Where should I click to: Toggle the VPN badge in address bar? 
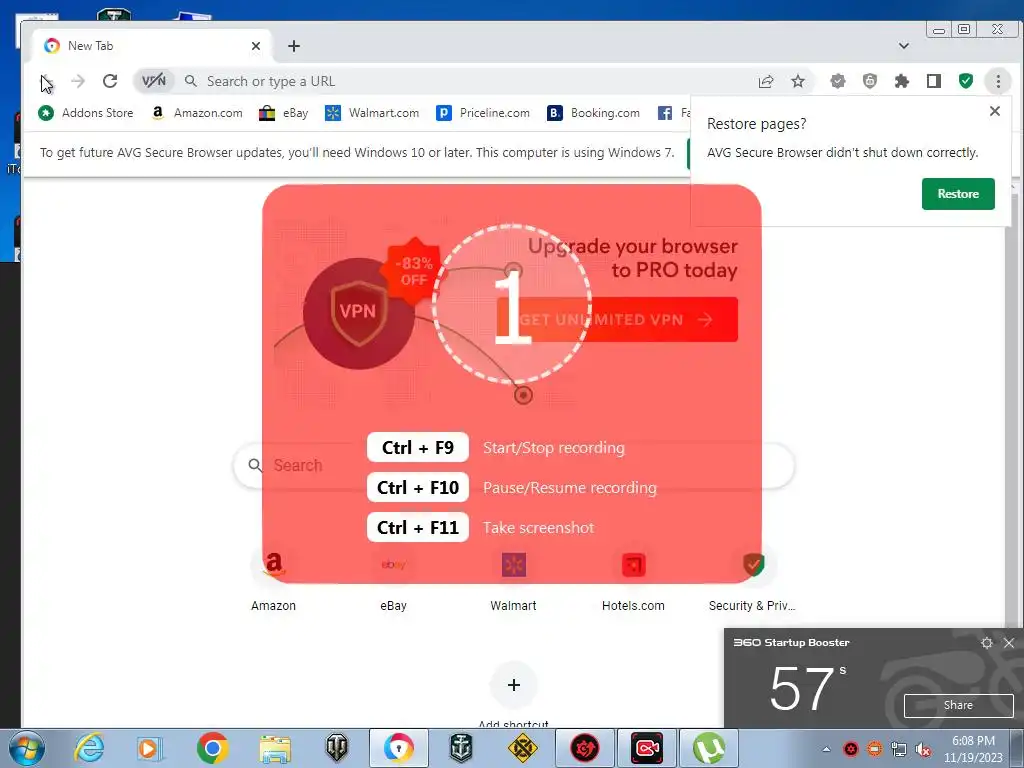tap(154, 81)
